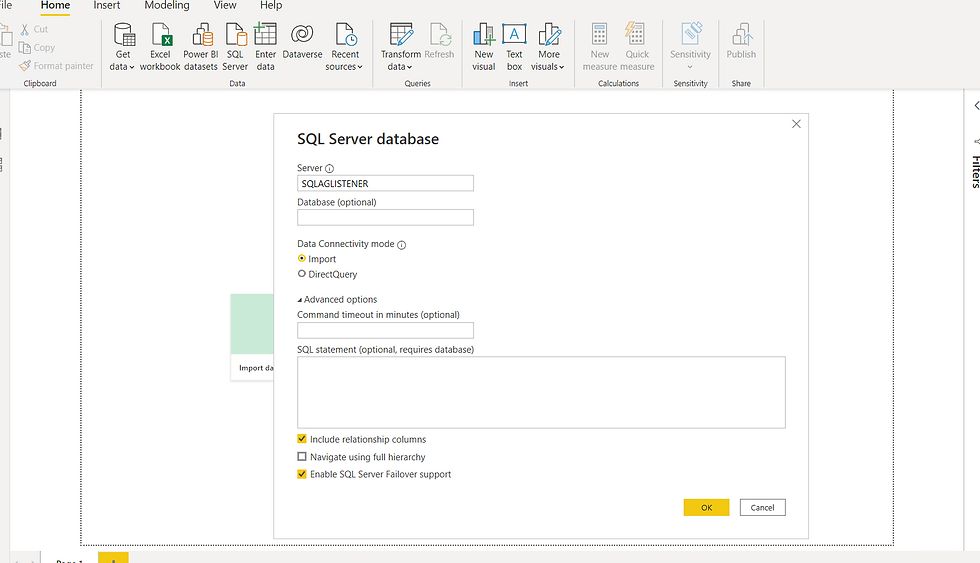Click the SQL statement text area
980x563 pixels.
pos(541,392)
